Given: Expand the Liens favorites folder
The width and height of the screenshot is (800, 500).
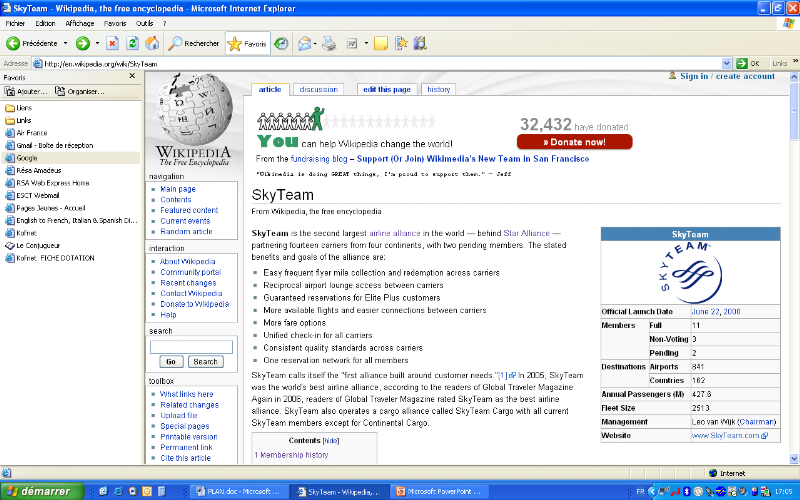Looking at the screenshot, I should pos(18,108).
